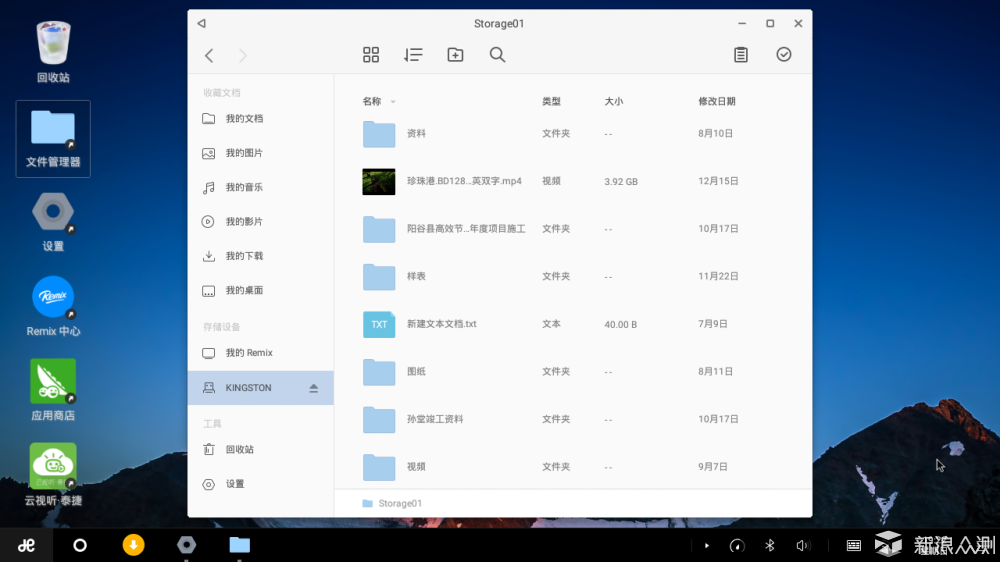Eject the KINGSTON drive
The image size is (1000, 562).
[x=313, y=388]
